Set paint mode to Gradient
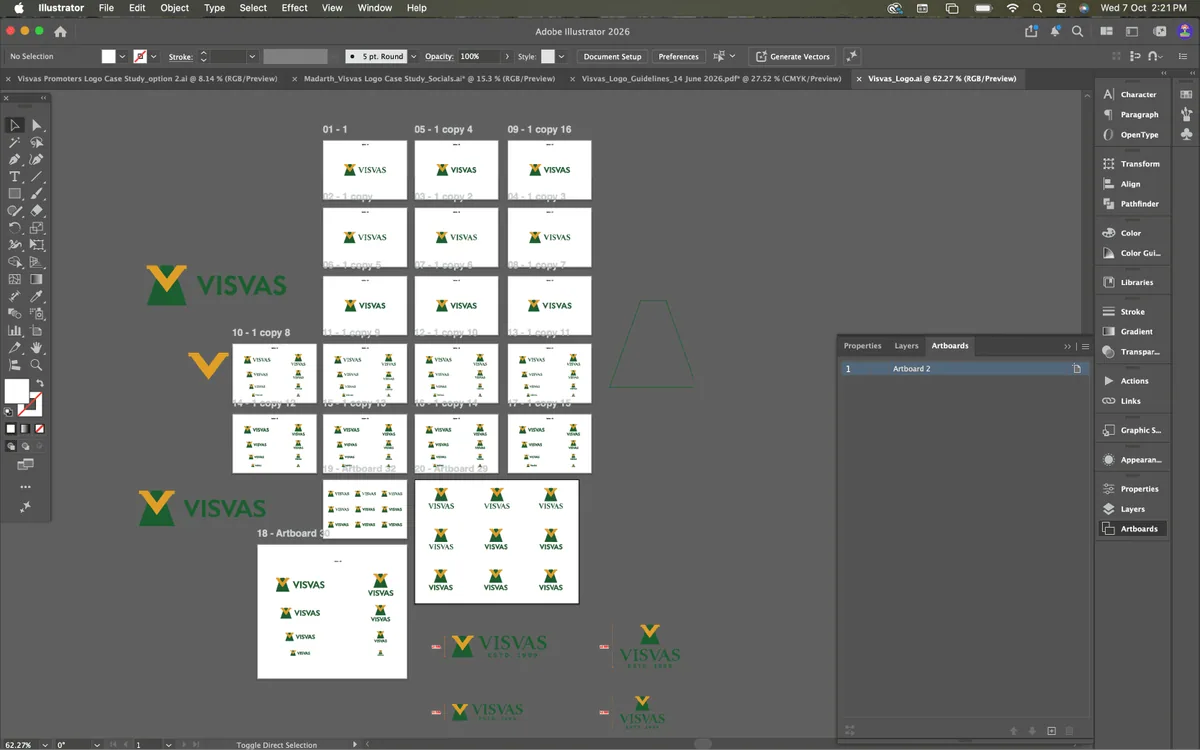 click(x=25, y=428)
